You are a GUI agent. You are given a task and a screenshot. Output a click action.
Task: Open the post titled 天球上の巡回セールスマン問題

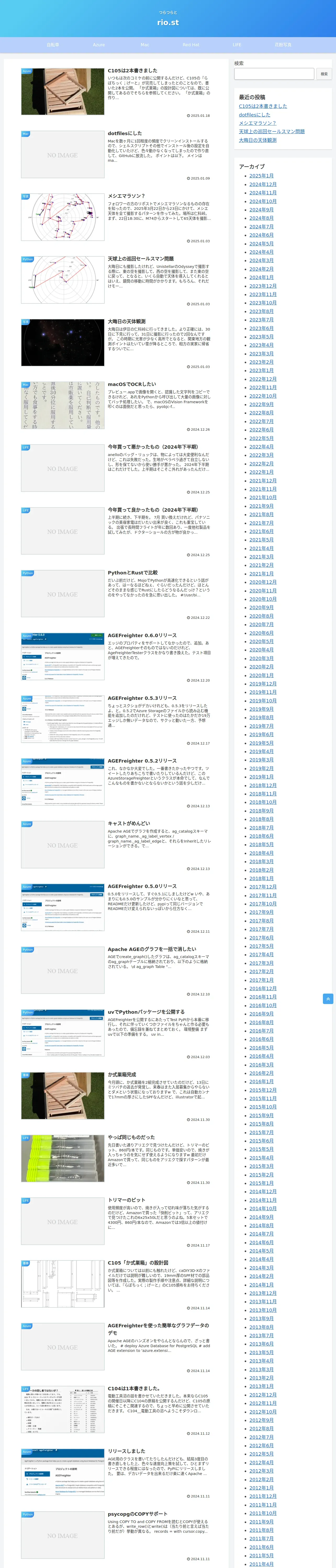point(140,259)
